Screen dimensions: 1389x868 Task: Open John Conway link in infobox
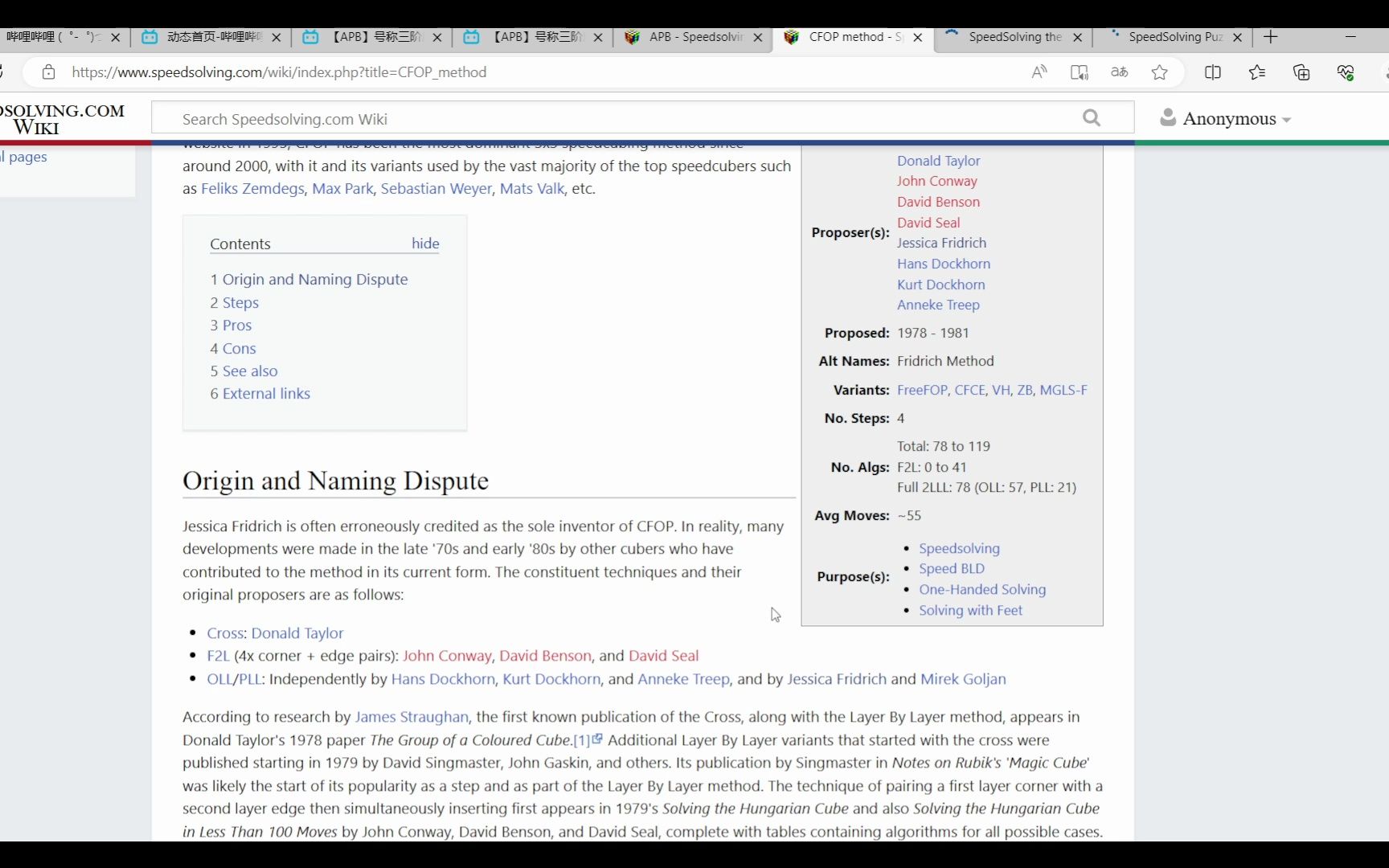(x=937, y=181)
